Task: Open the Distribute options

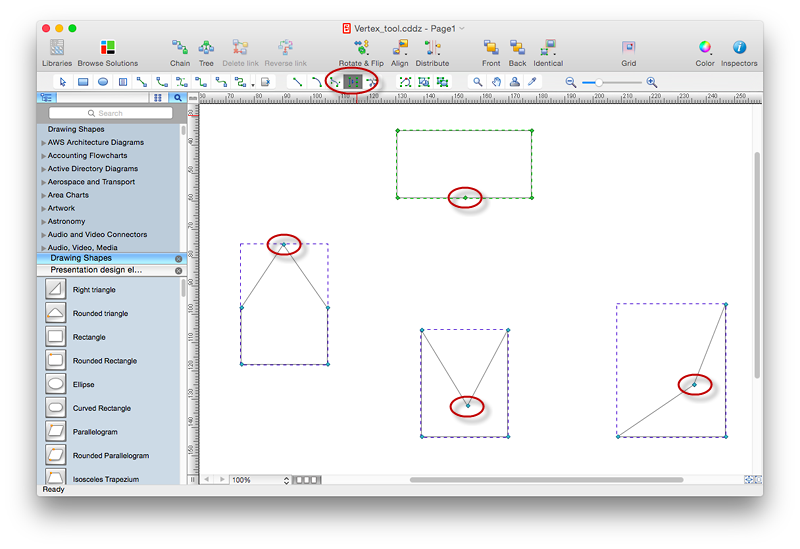Action: pyautogui.click(x=432, y=53)
